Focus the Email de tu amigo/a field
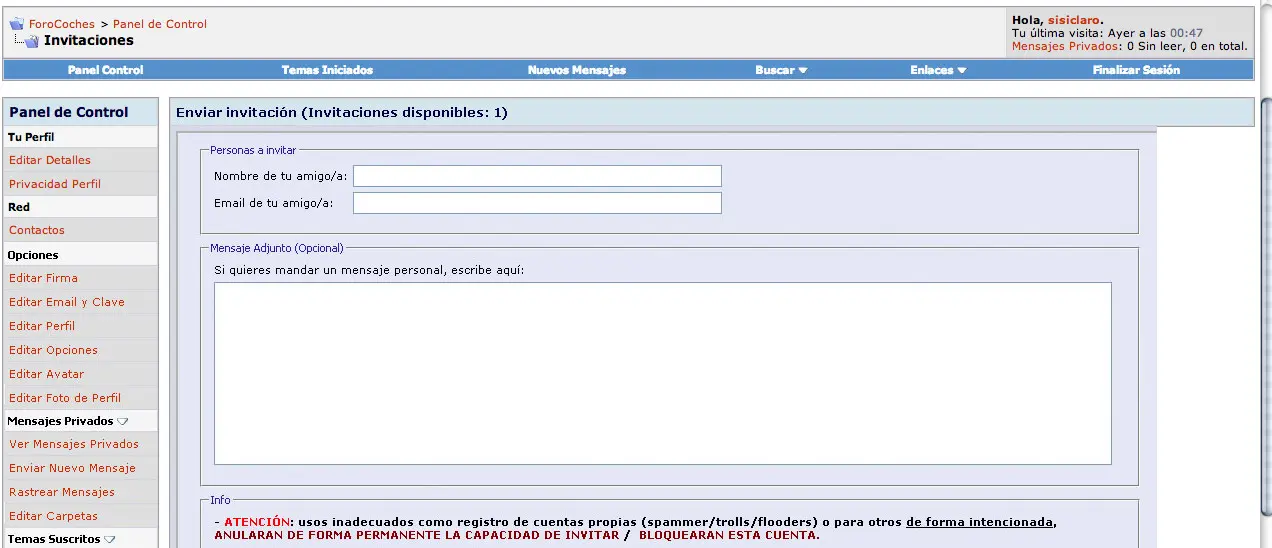 (537, 203)
